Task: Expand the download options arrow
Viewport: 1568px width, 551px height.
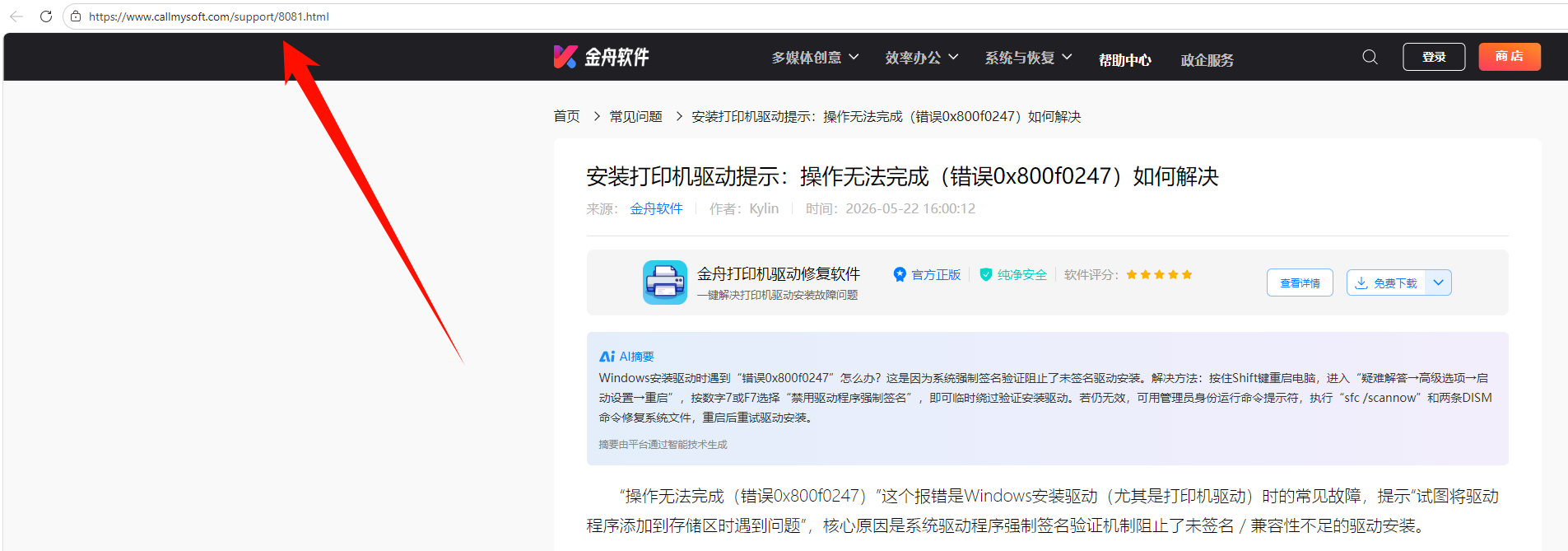Action: pos(1439,283)
